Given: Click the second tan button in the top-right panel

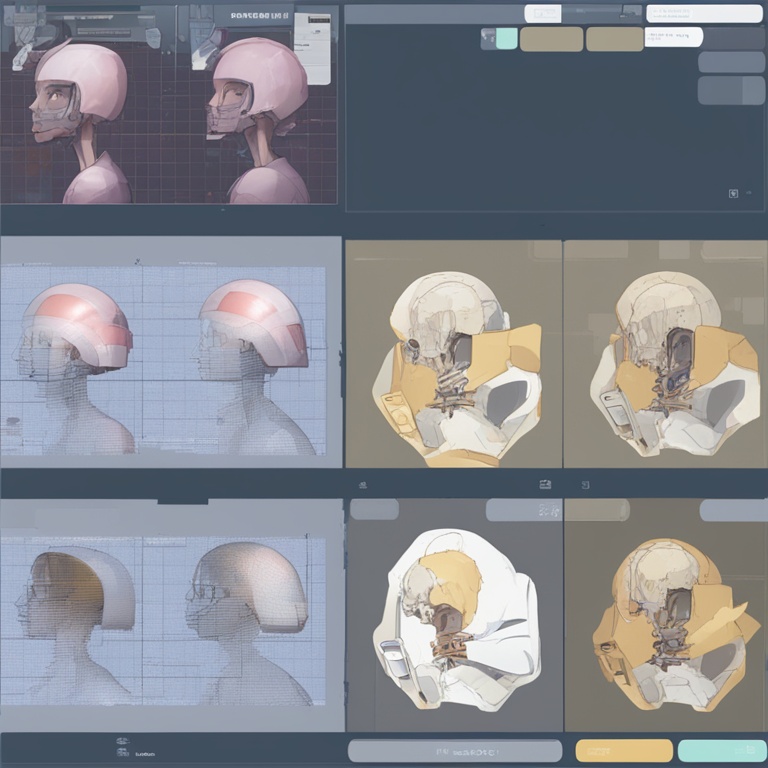Looking at the screenshot, I should click(615, 39).
